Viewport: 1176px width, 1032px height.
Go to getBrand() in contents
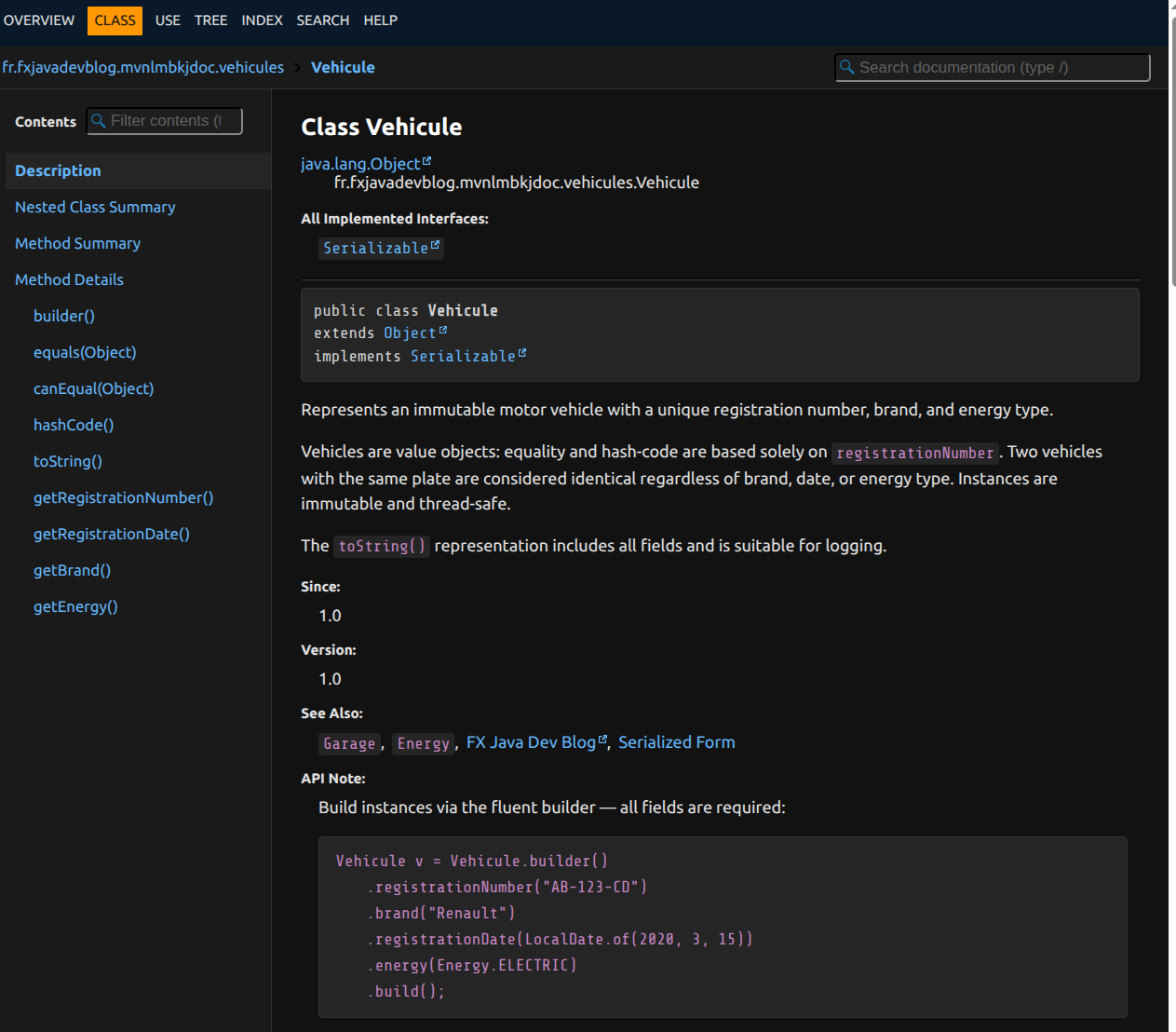pos(72,570)
